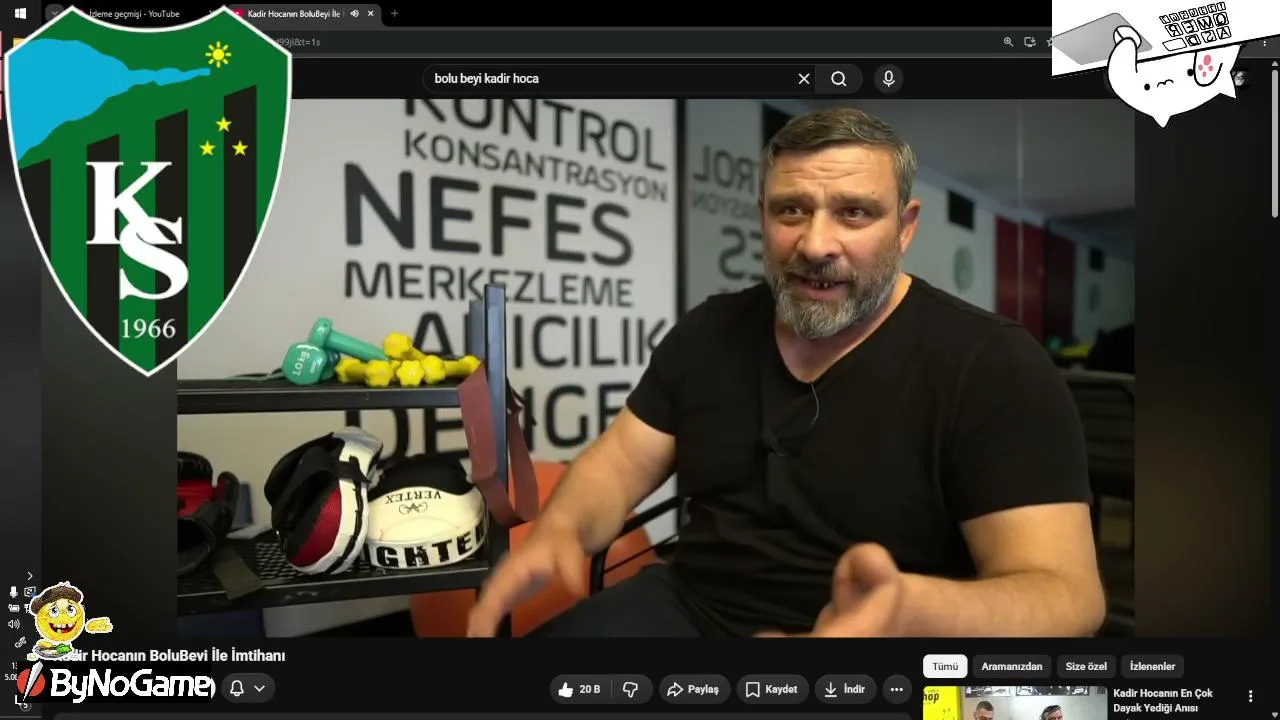The height and width of the screenshot is (720, 1280).
Task: Open the browser zoom magnifier icon
Action: (x=1008, y=42)
